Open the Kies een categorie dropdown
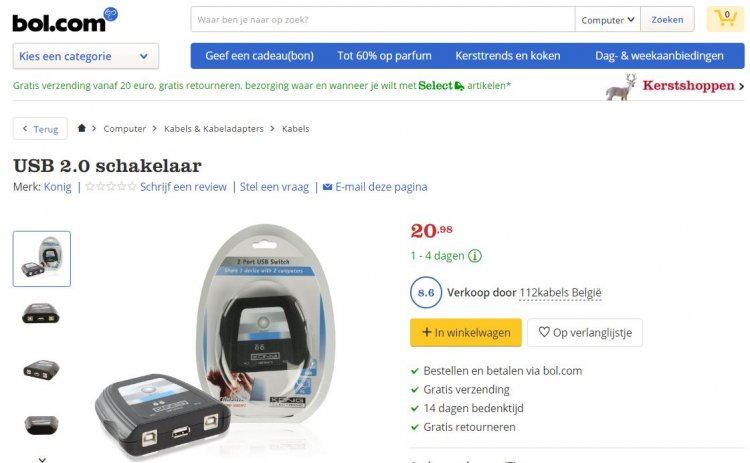Image resolution: width=750 pixels, height=463 pixels. point(86,56)
